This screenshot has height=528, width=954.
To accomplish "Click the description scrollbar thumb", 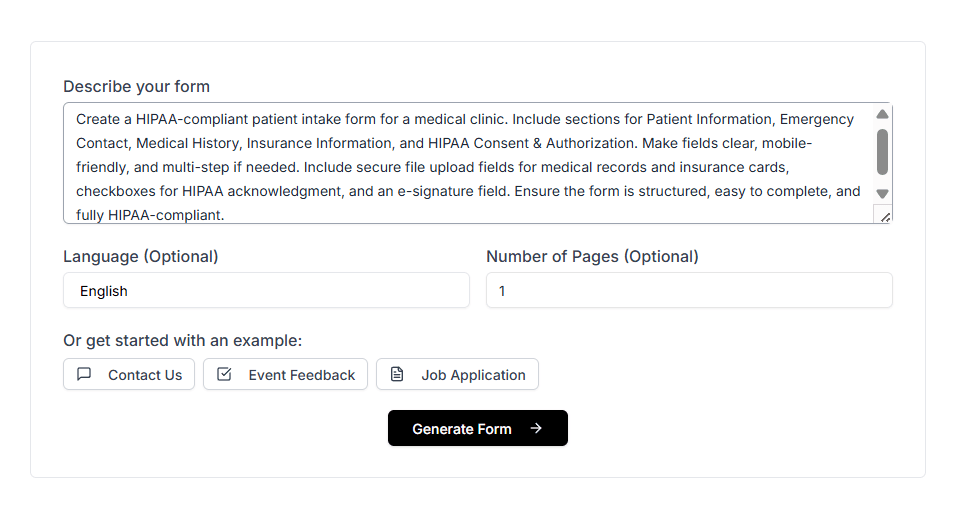I will click(x=882, y=151).
